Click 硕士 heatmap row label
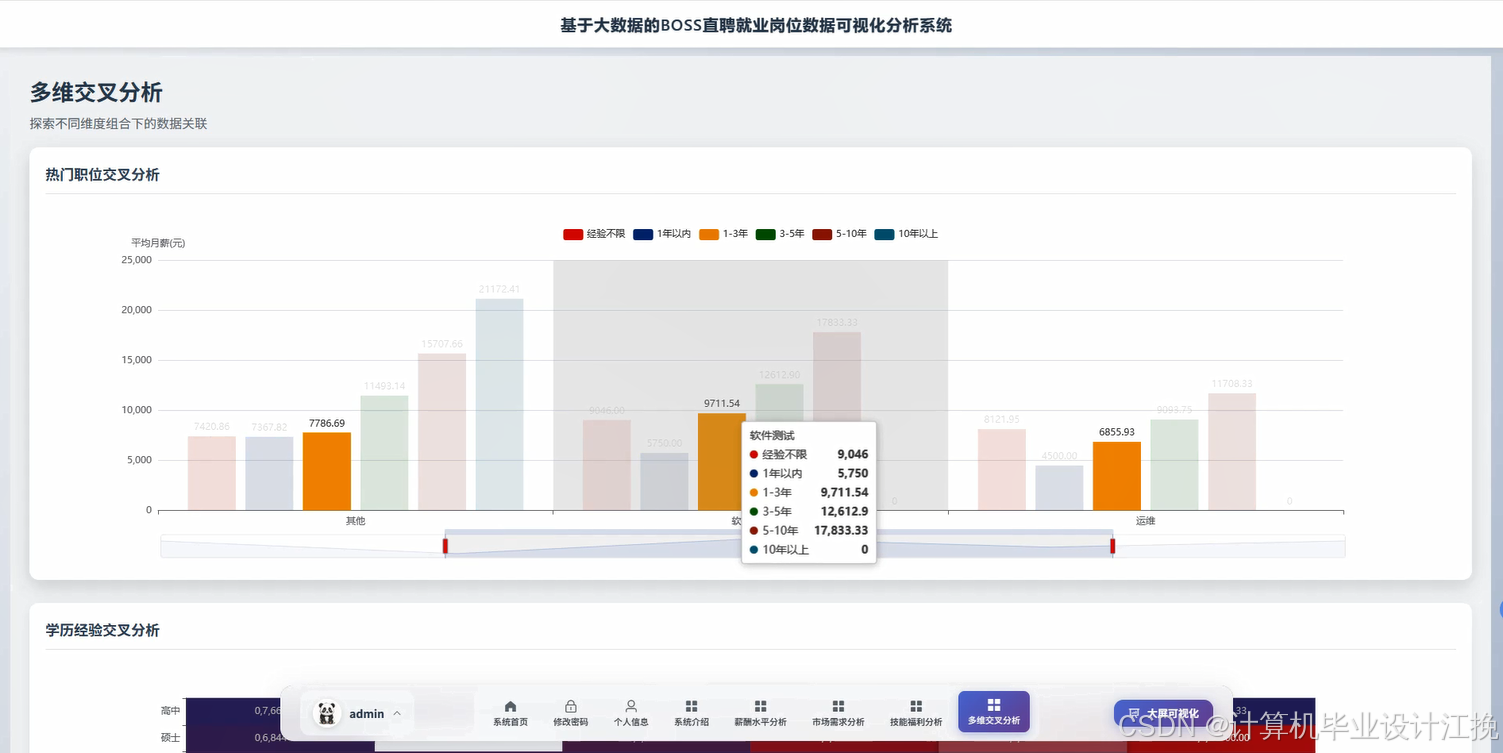This screenshot has width=1503, height=753. pyautogui.click(x=170, y=738)
